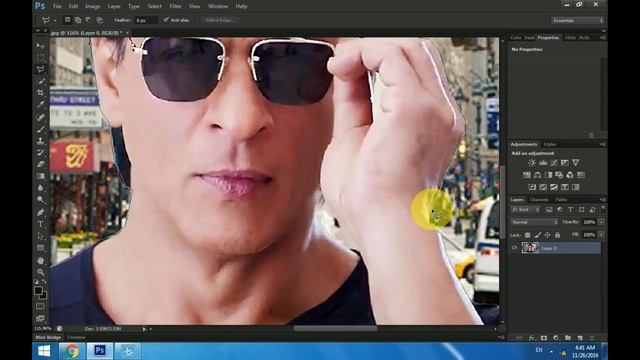Select the Polygonal Lasso tool in toolbox
The width and height of the screenshot is (640, 360).
[40, 69]
